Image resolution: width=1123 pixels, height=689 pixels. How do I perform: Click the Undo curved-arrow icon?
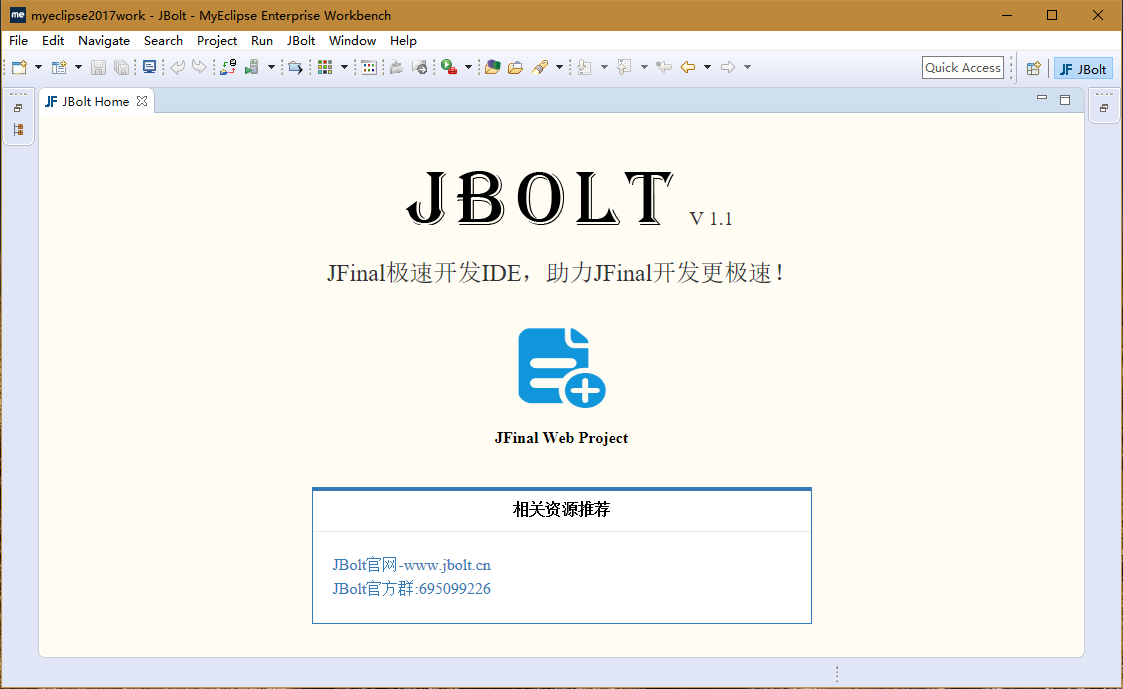(177, 67)
